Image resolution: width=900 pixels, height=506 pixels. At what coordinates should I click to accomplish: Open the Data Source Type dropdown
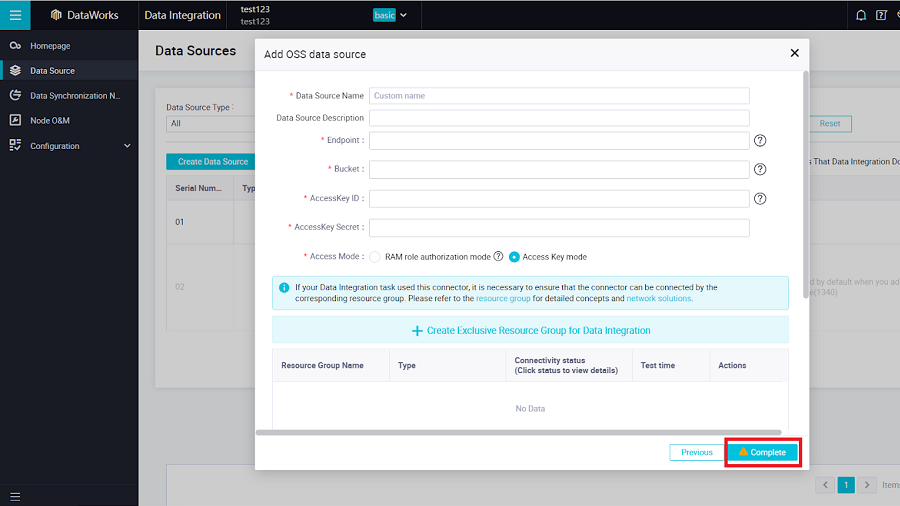[x=211, y=123]
